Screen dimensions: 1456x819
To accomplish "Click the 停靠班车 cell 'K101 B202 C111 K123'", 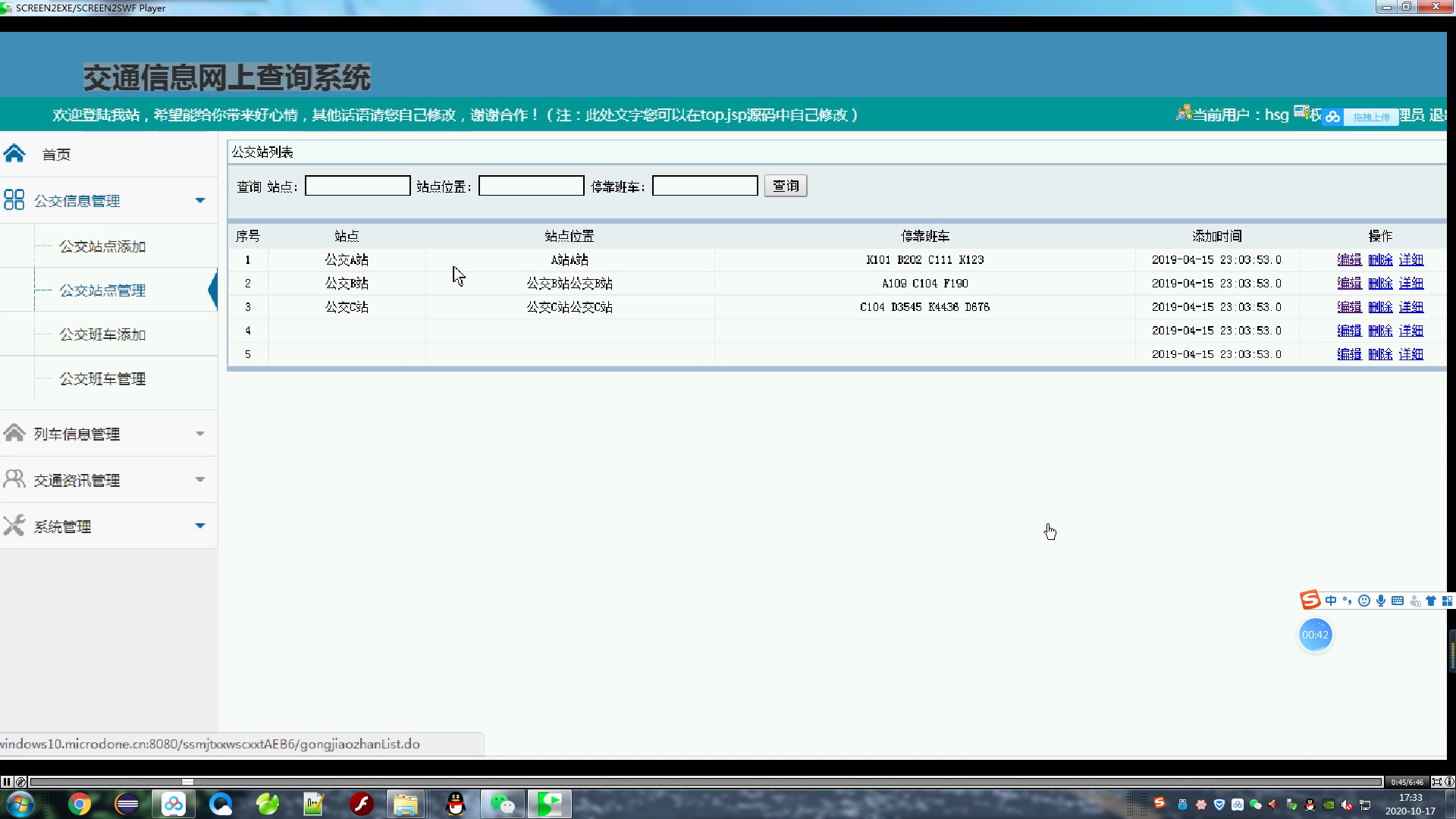I will [x=924, y=259].
